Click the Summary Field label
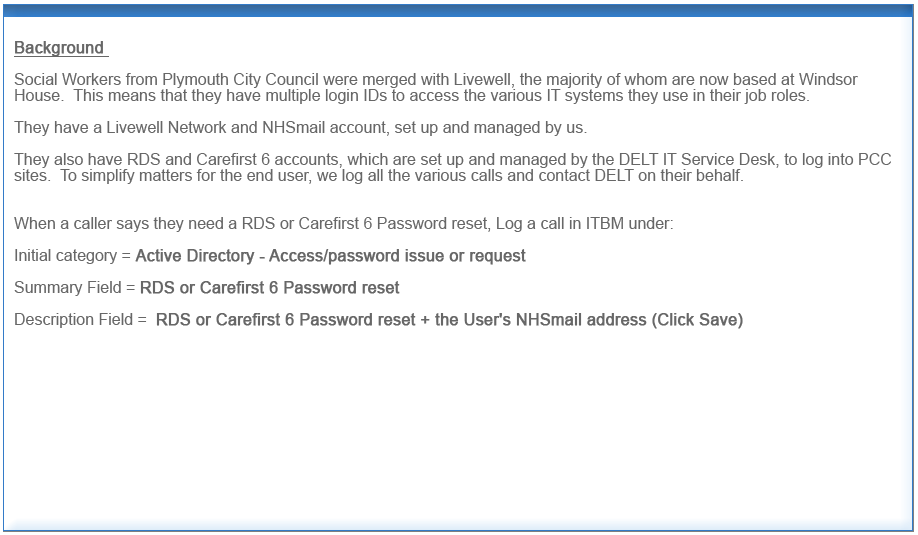 point(67,288)
